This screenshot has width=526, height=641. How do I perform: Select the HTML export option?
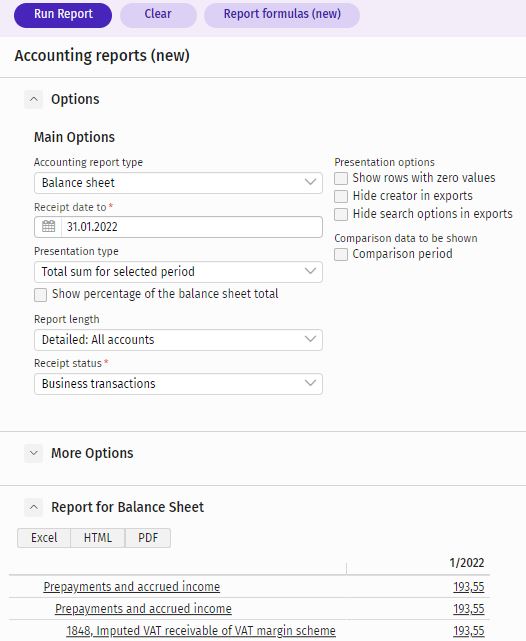pyautogui.click(x=98, y=538)
